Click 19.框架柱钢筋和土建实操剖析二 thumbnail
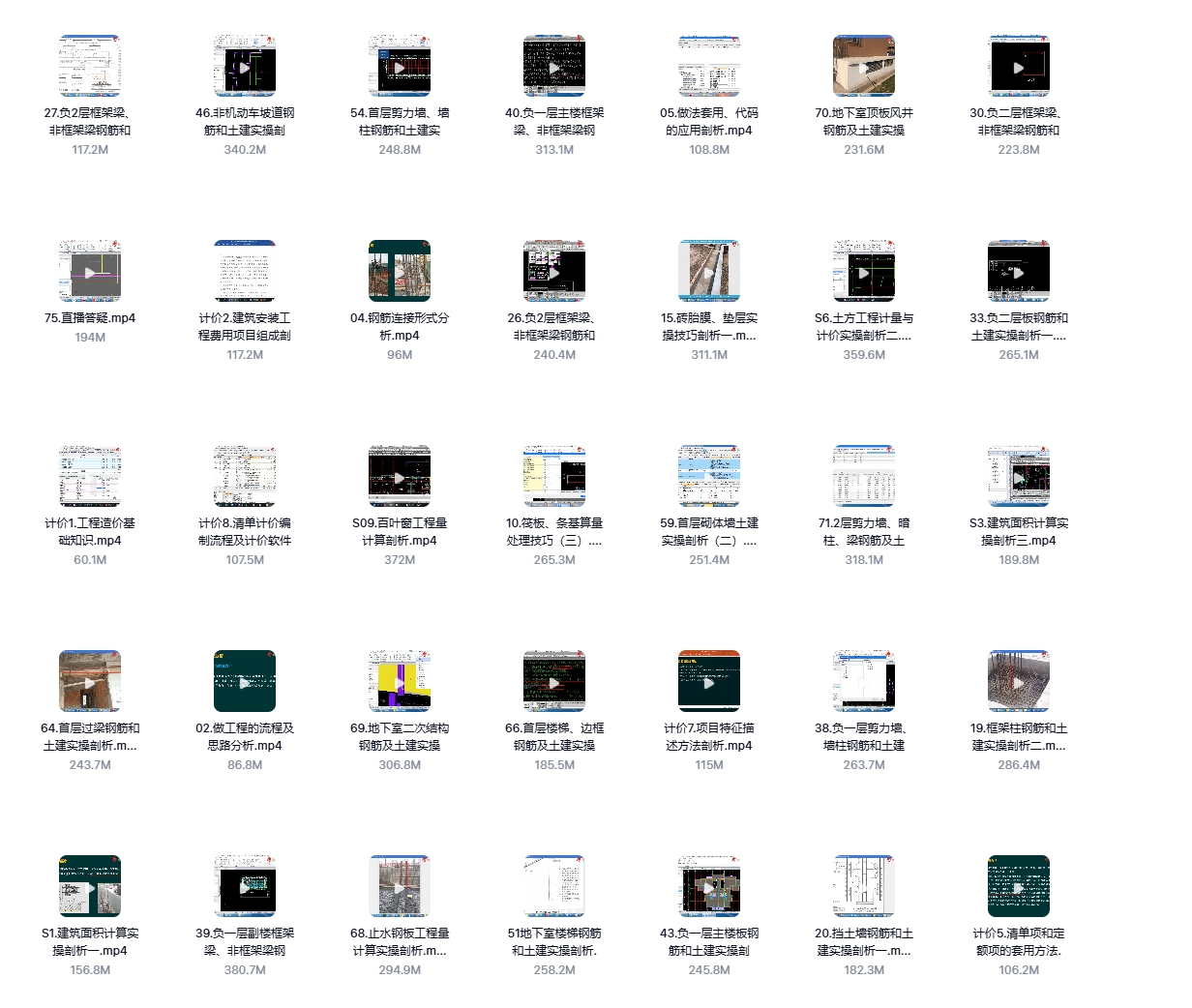The width and height of the screenshot is (1192, 1008). [1019, 682]
